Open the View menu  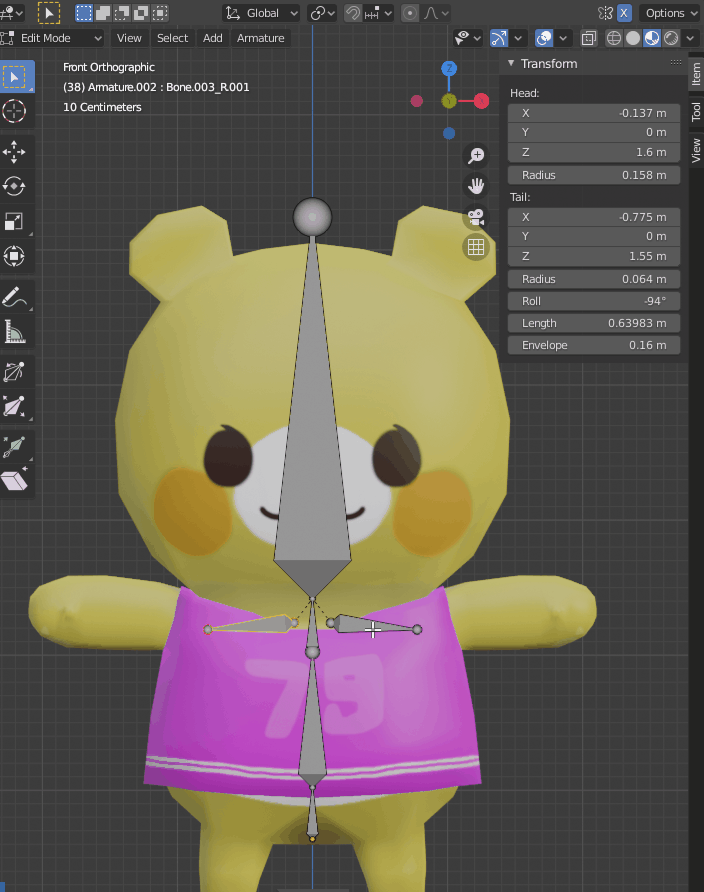coord(129,38)
